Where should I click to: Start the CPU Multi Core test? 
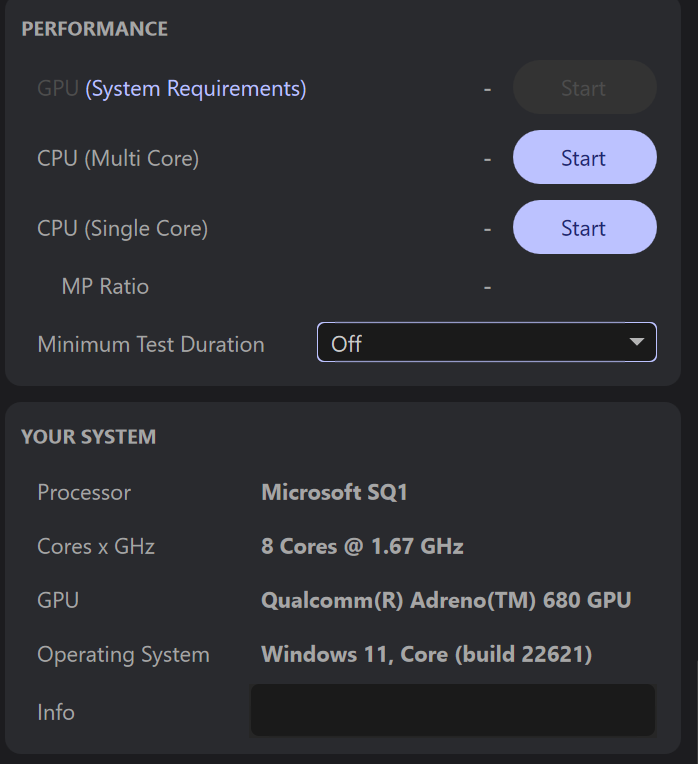[x=584, y=158]
